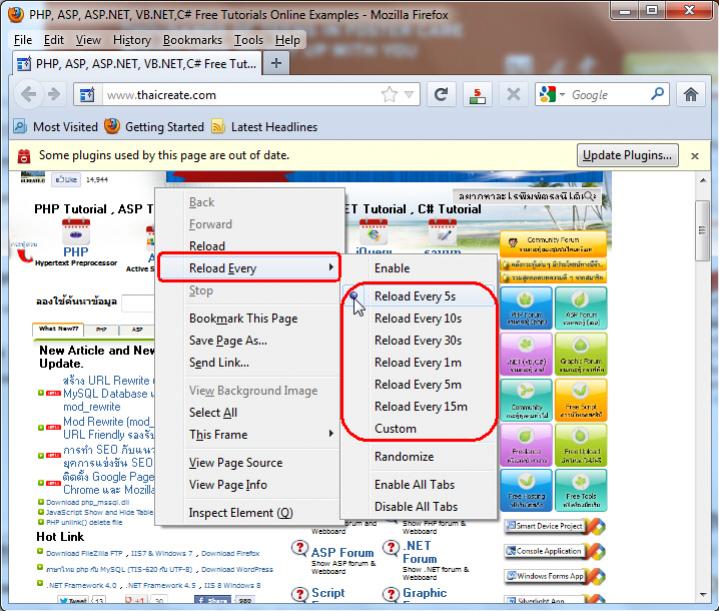This screenshot has height=611, width=719.
Task: Open the History menu
Action: (132, 40)
